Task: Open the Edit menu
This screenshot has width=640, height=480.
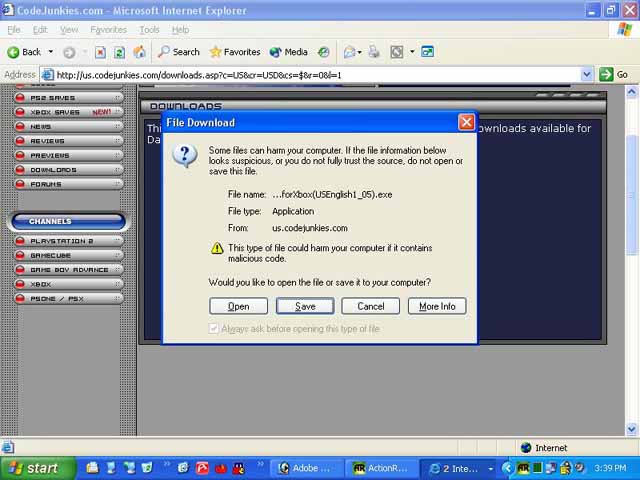Action: tap(40, 30)
